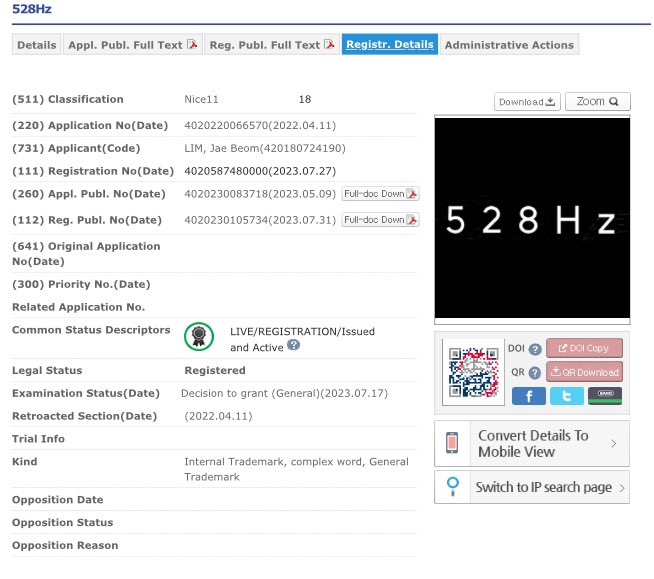Download full doc for Reg. Publ. No

tap(380, 220)
